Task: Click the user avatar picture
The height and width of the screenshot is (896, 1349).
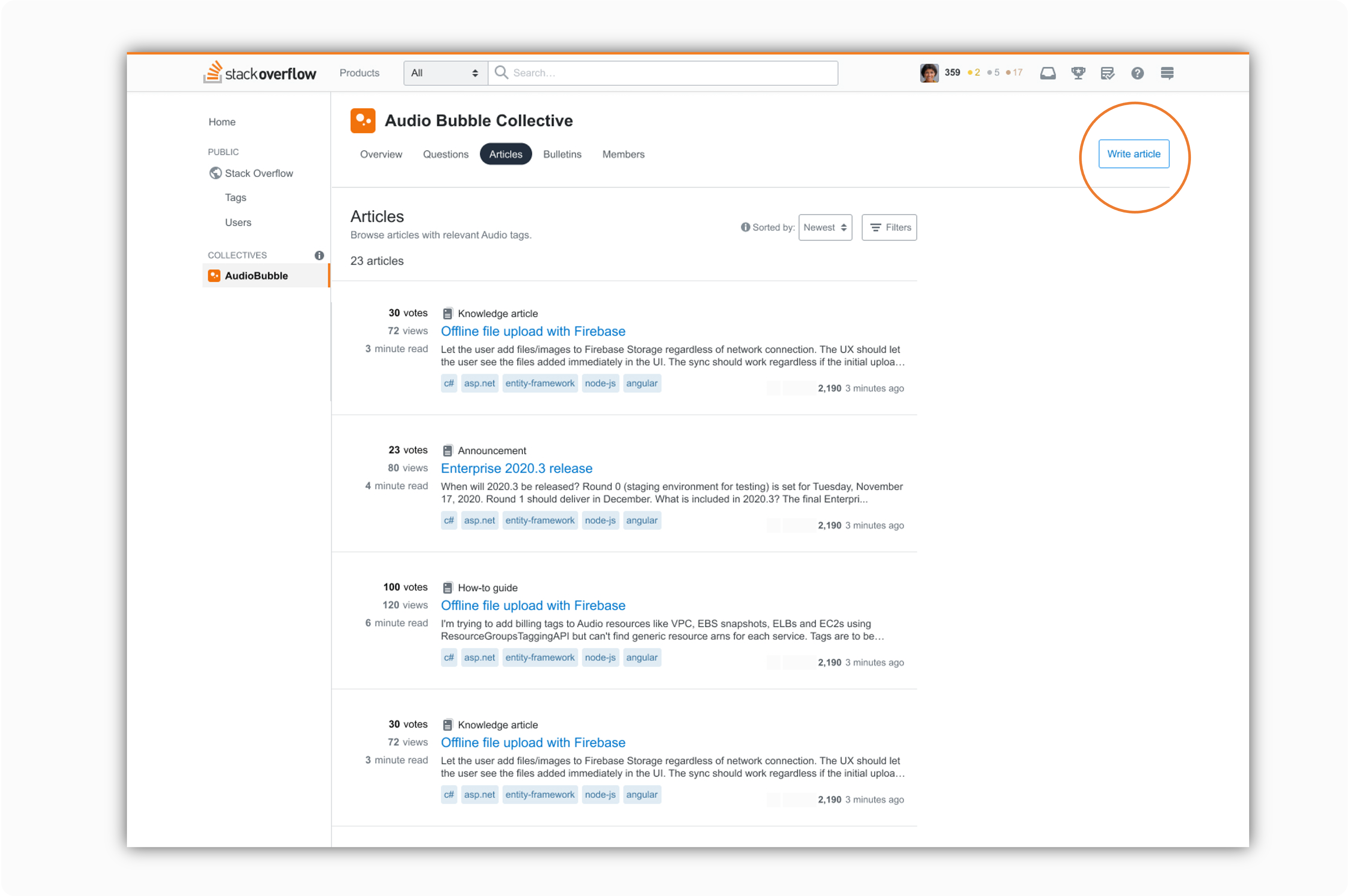Action: [x=930, y=73]
